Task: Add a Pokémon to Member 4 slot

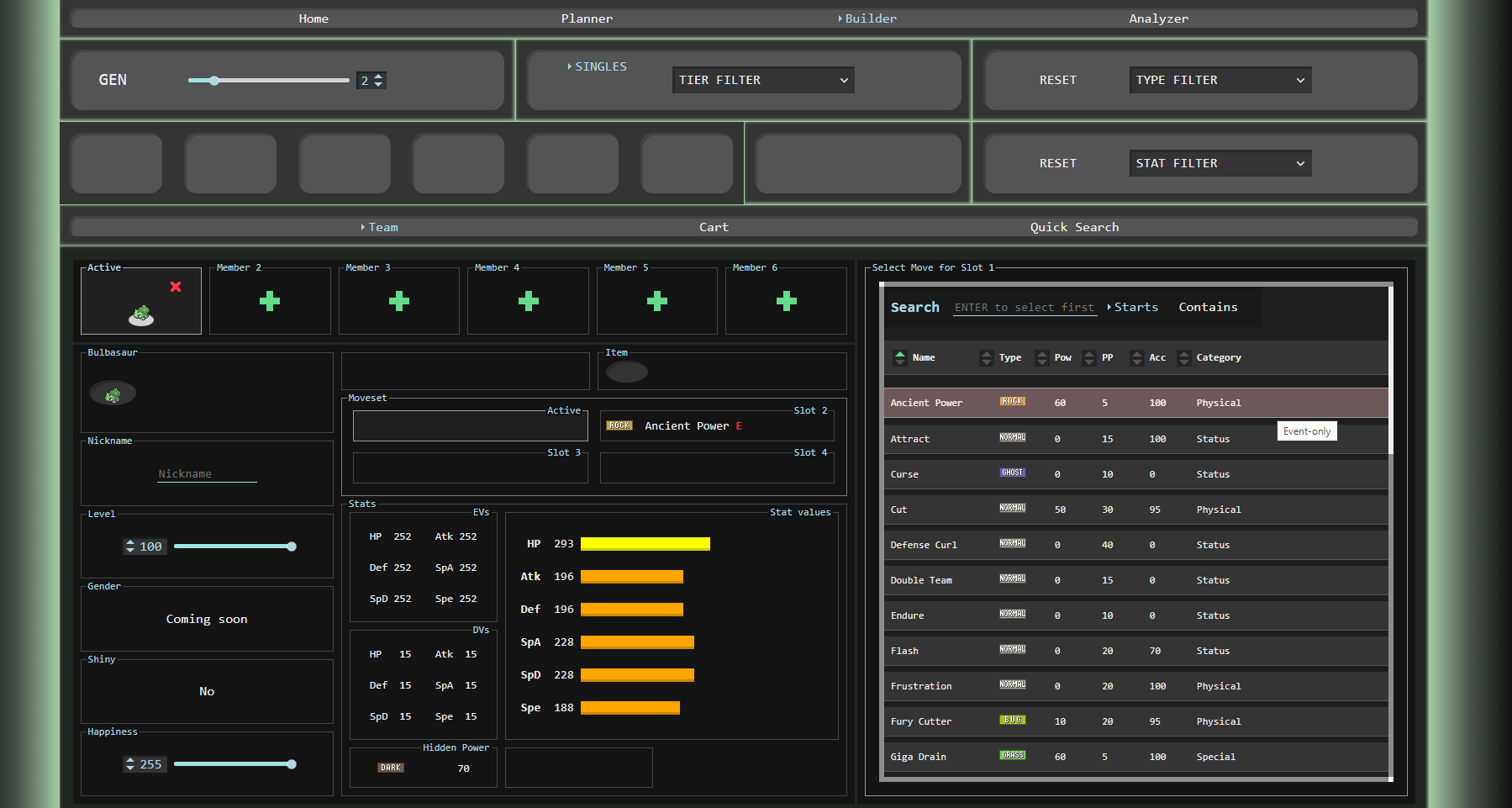Action: tap(528, 301)
